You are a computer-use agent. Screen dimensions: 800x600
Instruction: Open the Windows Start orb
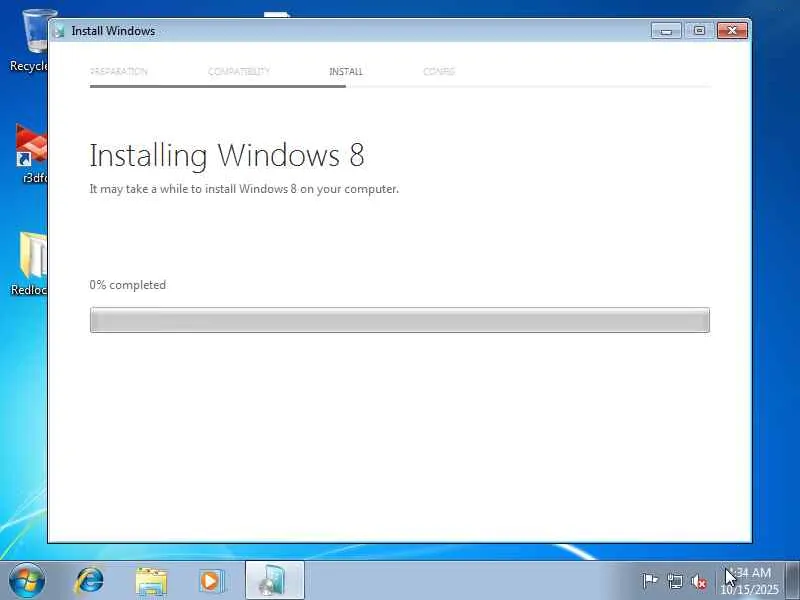click(x=27, y=581)
